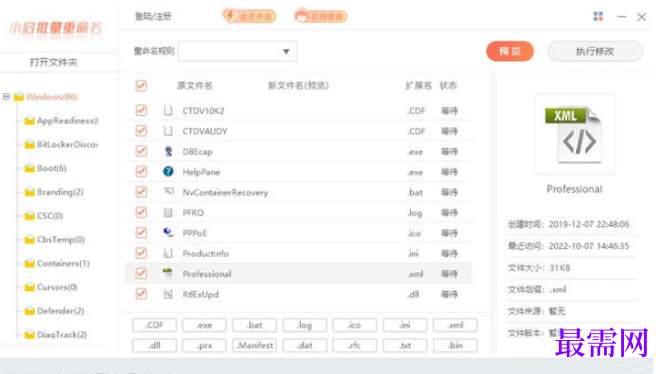
Task: Click the ProductInfo ini icon
Action: point(168,253)
